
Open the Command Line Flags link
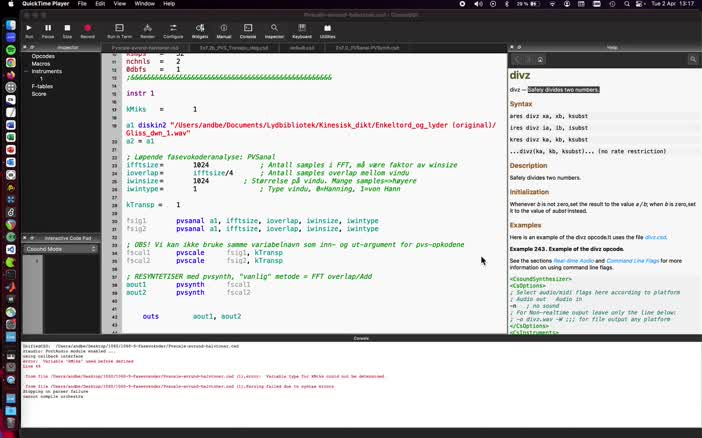tap(633, 261)
